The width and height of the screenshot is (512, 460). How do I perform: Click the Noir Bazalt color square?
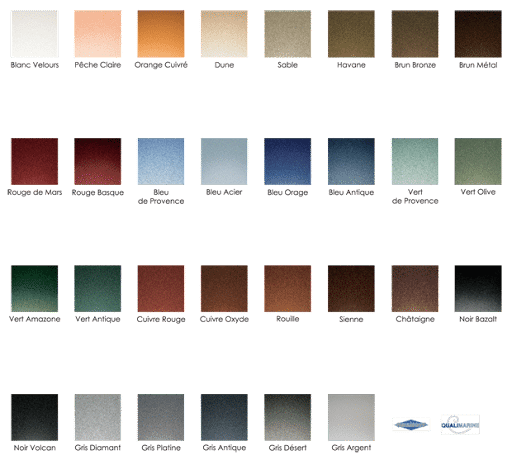(x=478, y=289)
